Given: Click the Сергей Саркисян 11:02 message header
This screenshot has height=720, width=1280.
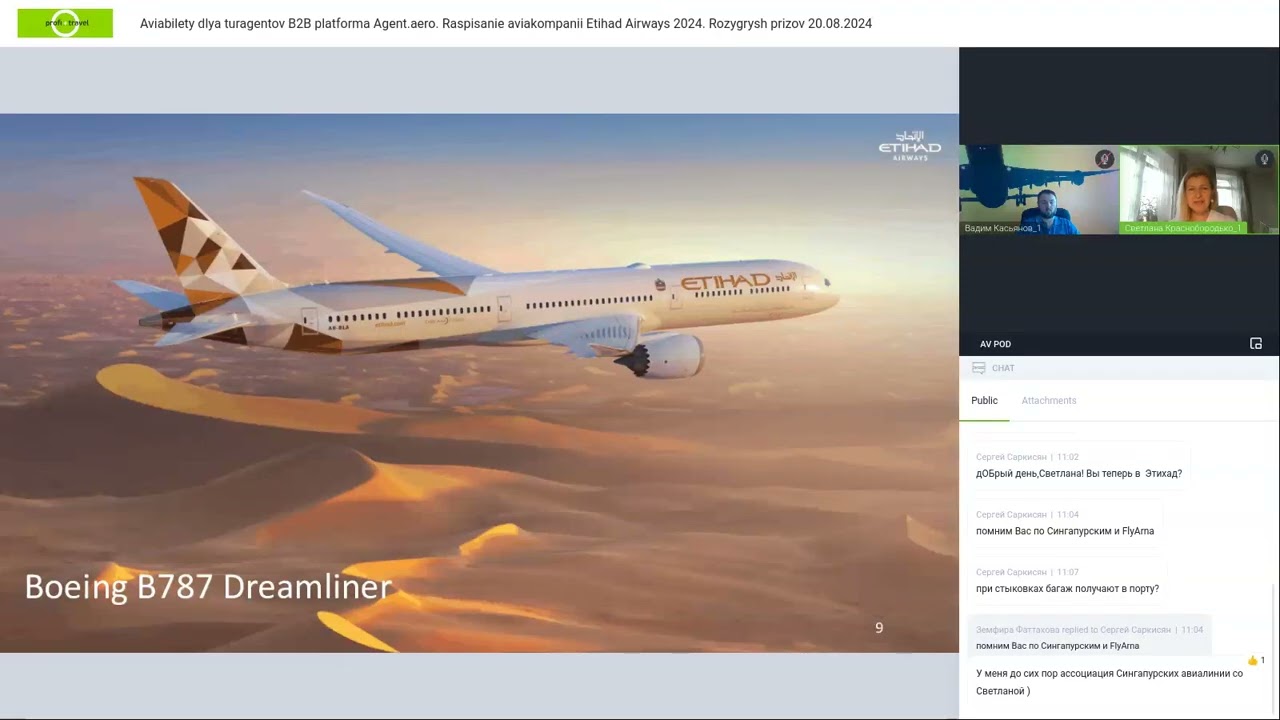Looking at the screenshot, I should [x=1027, y=457].
